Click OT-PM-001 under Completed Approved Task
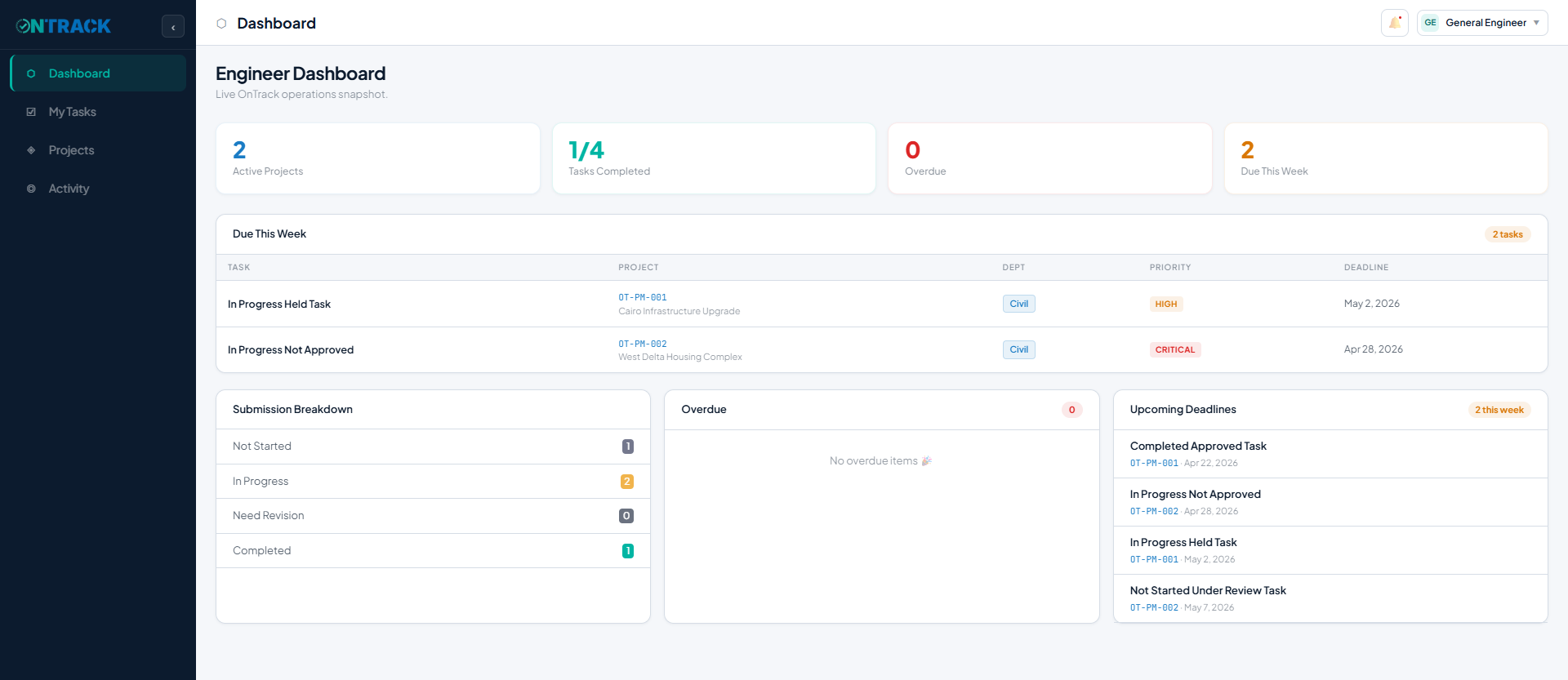 [1154, 464]
